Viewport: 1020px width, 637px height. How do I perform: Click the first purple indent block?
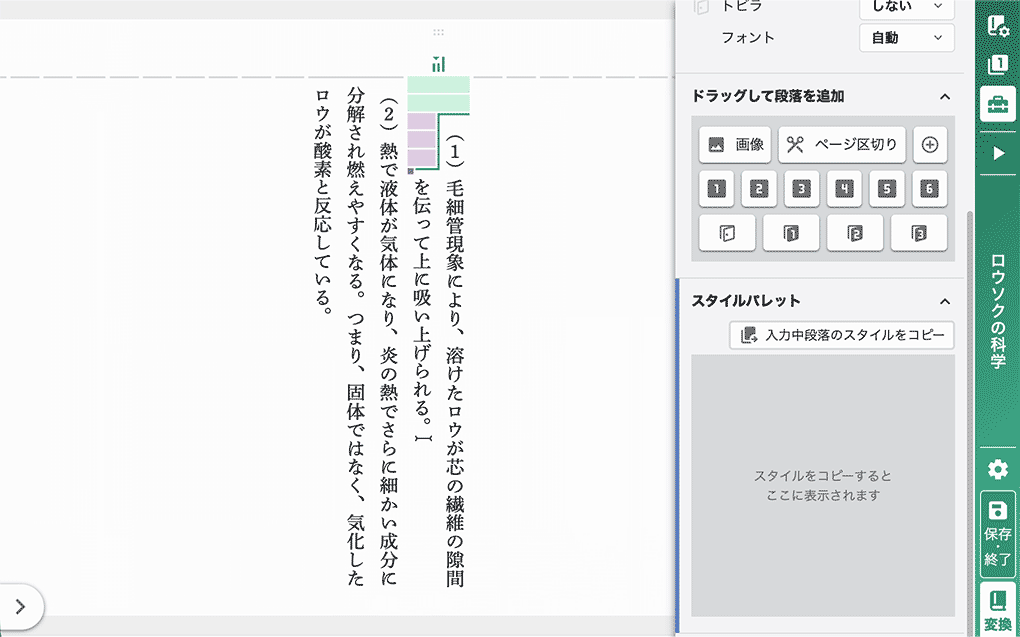422,121
